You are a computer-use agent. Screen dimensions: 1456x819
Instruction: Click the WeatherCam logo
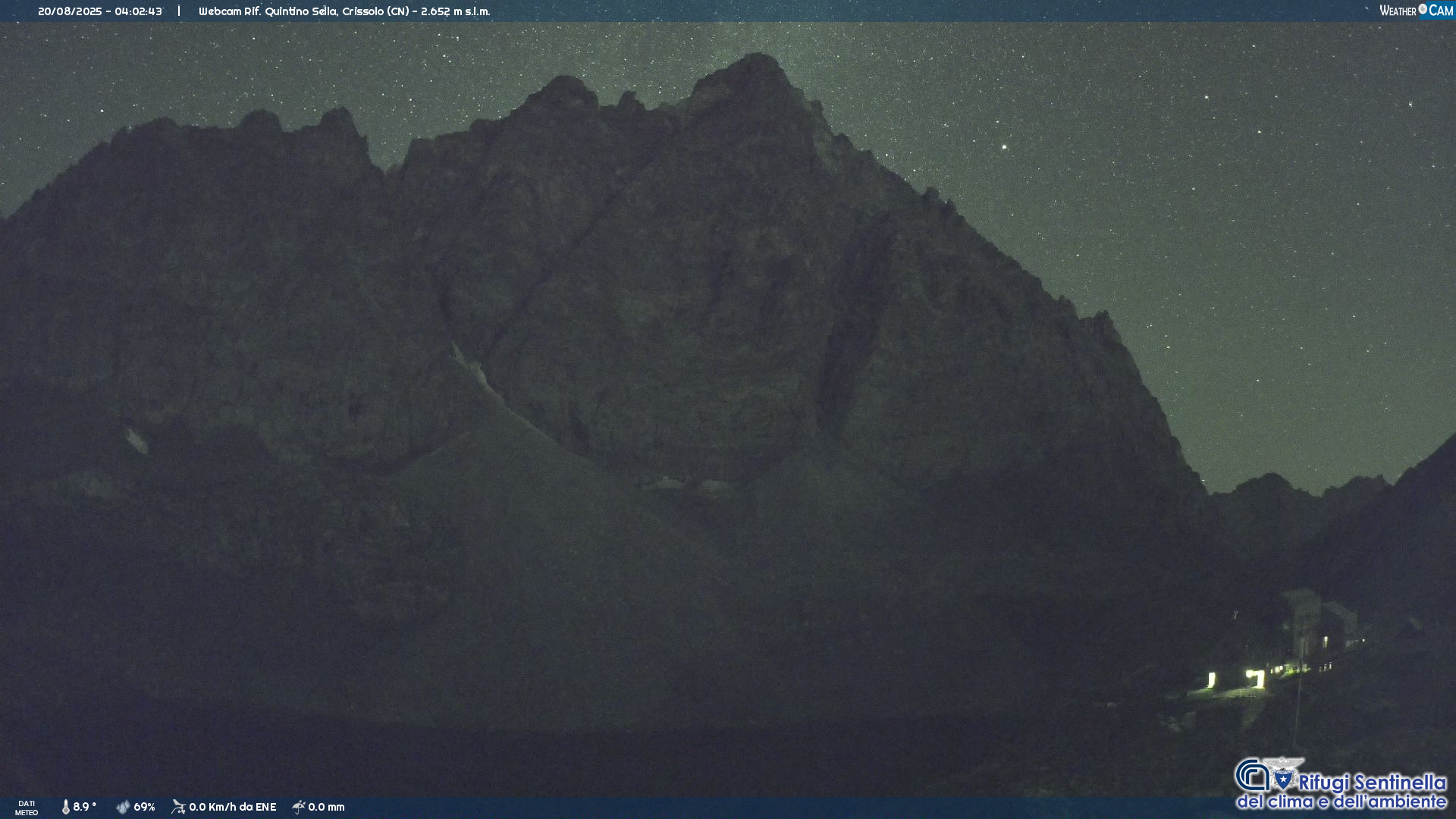[1416, 11]
